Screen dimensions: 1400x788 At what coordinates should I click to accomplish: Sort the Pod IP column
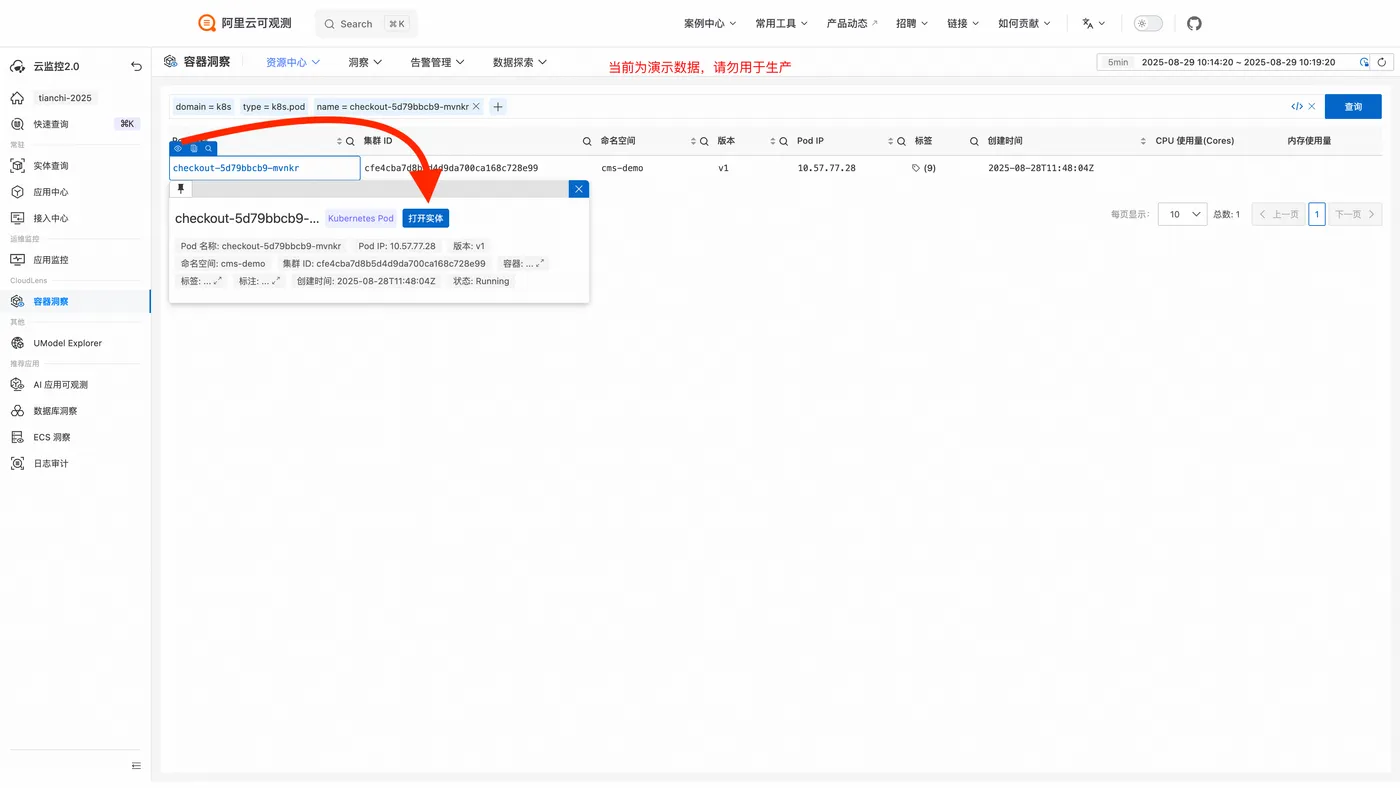[x=890, y=141]
